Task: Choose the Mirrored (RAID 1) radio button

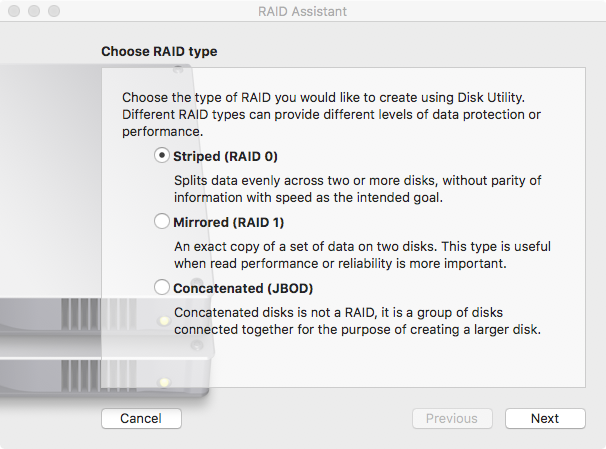Action: (162, 221)
